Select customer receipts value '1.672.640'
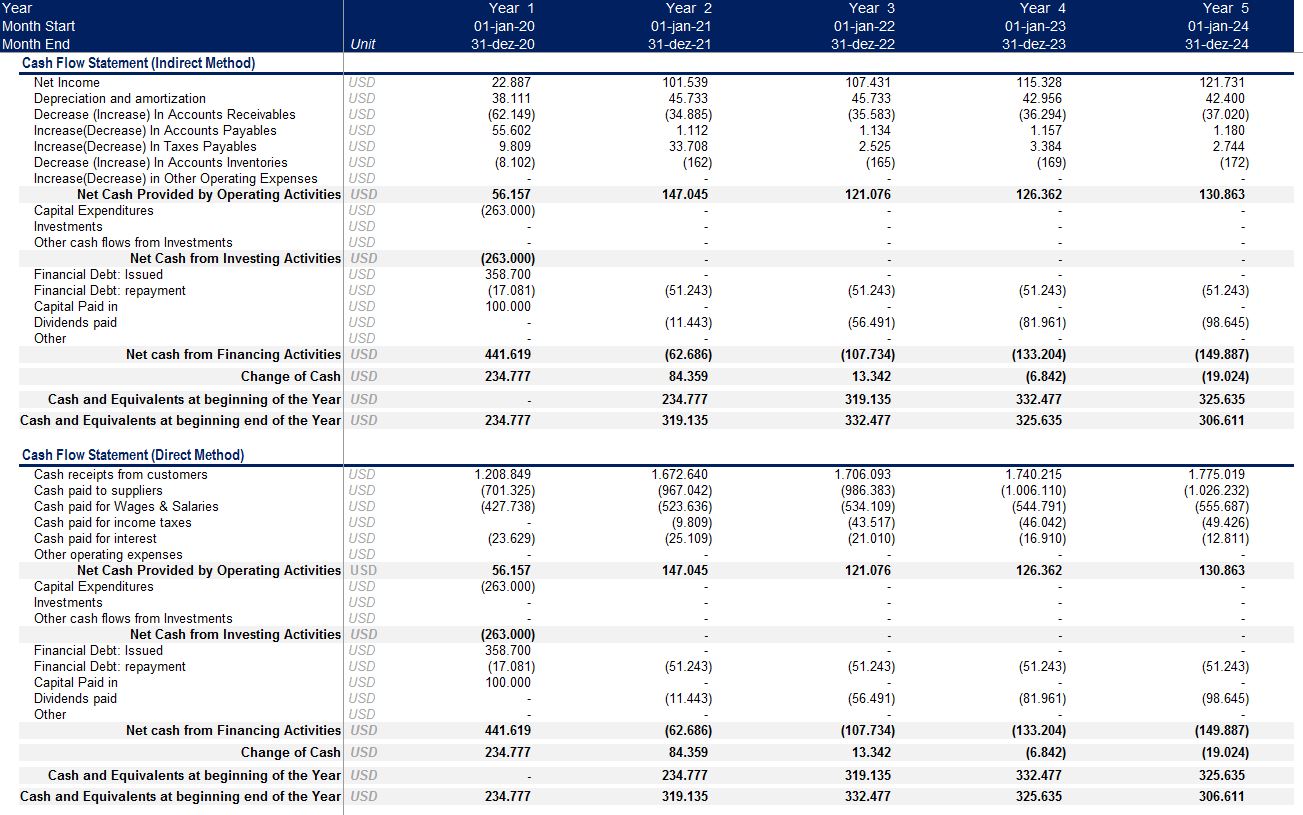 [680, 474]
